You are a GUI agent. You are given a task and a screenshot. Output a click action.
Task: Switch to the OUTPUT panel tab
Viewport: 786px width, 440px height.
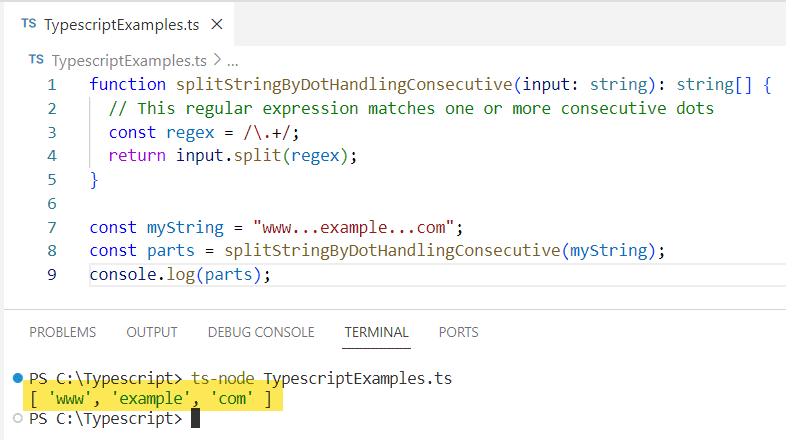pyautogui.click(x=152, y=332)
